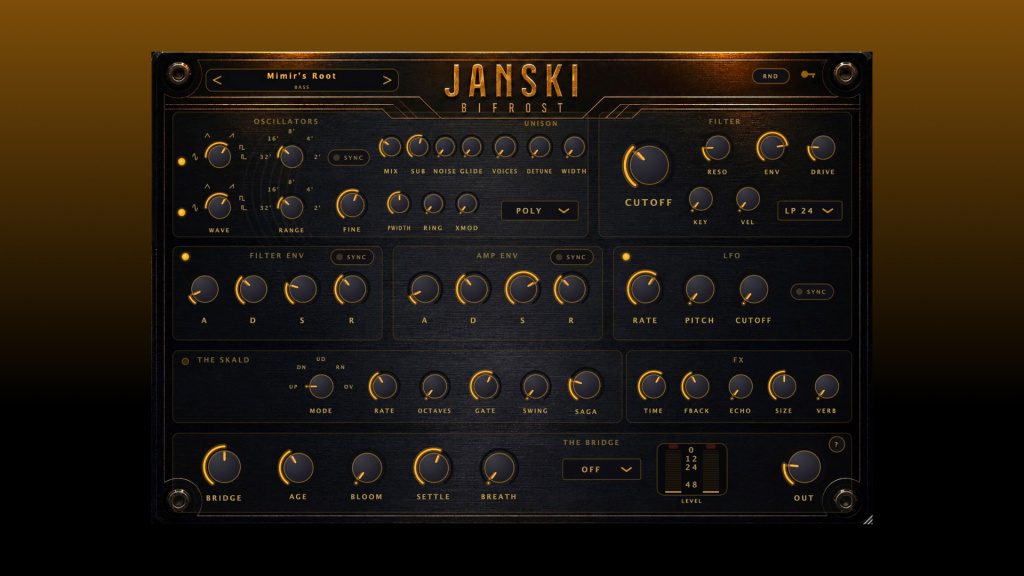Toggle the oscillator SYNC switch
Viewport: 1024px width, 576px height.
[348, 157]
